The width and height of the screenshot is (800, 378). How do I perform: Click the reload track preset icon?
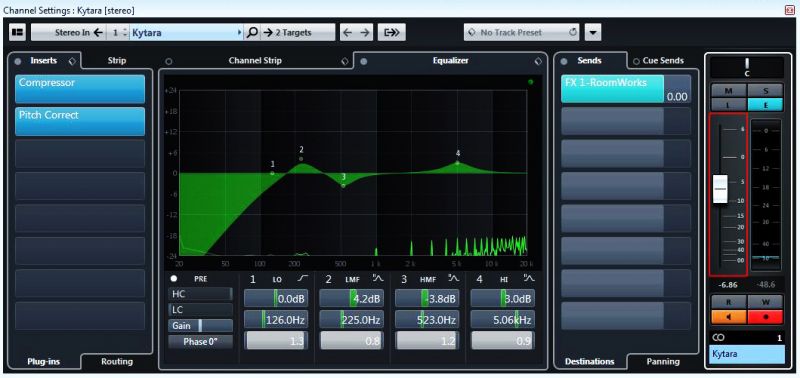tap(572, 32)
